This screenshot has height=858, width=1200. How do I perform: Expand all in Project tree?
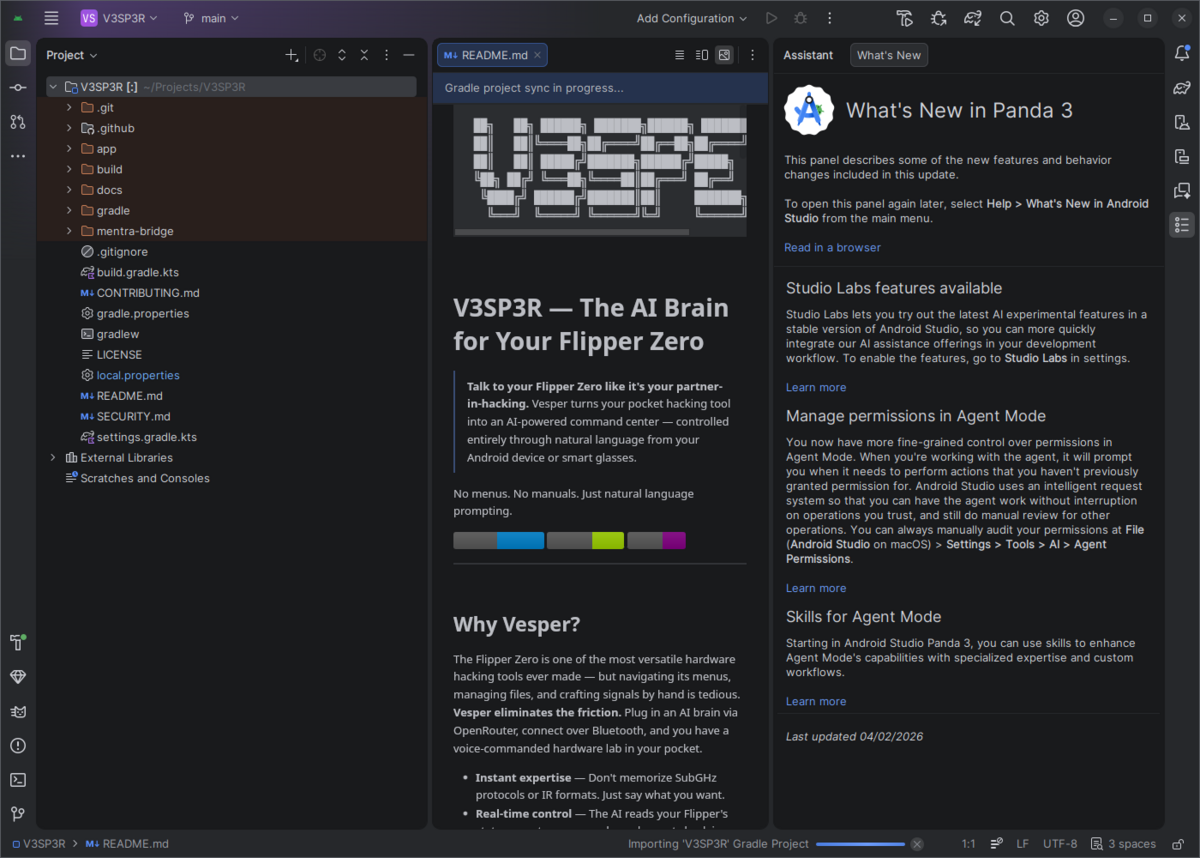point(342,55)
